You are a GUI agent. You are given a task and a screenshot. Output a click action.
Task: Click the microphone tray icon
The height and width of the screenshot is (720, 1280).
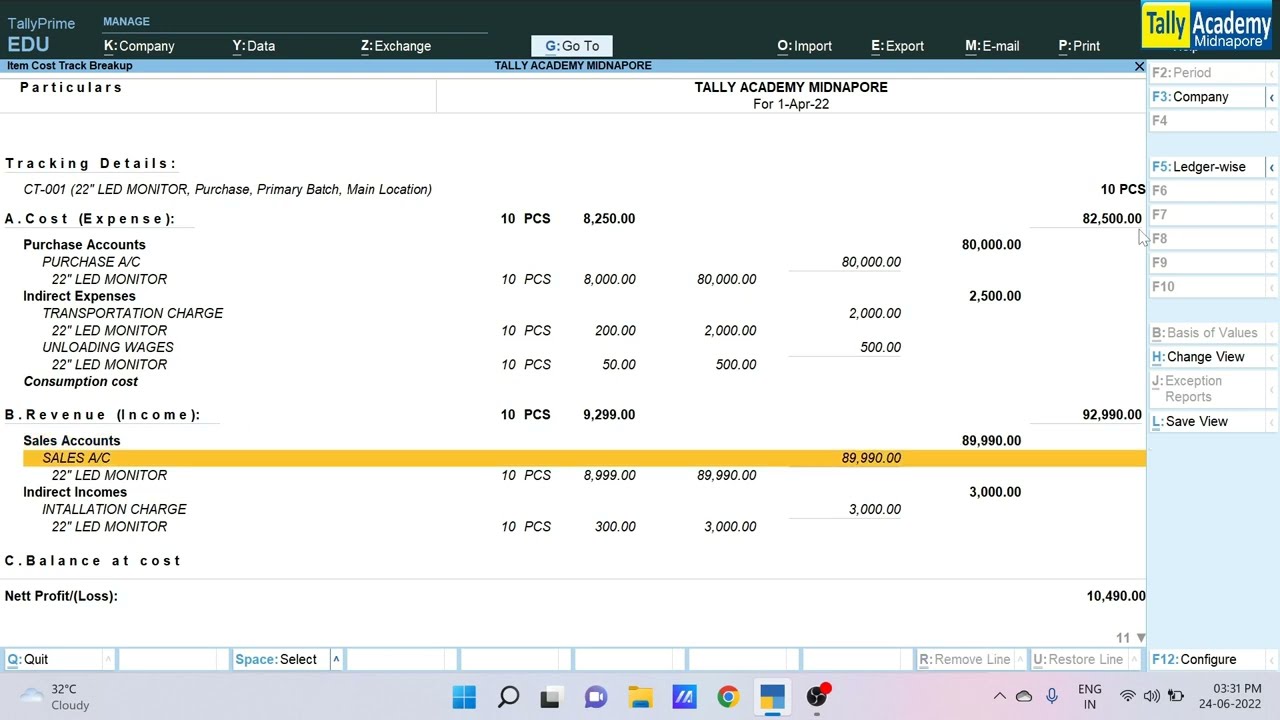pos(1051,697)
